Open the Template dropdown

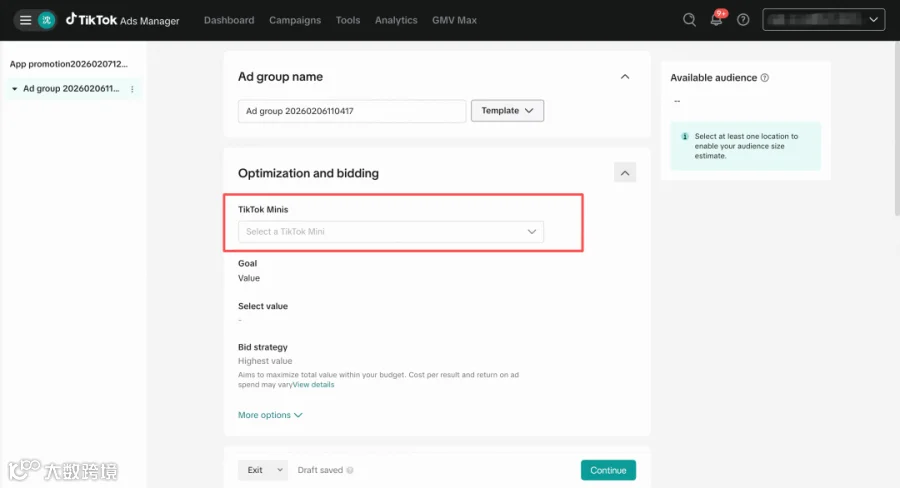pyautogui.click(x=507, y=111)
